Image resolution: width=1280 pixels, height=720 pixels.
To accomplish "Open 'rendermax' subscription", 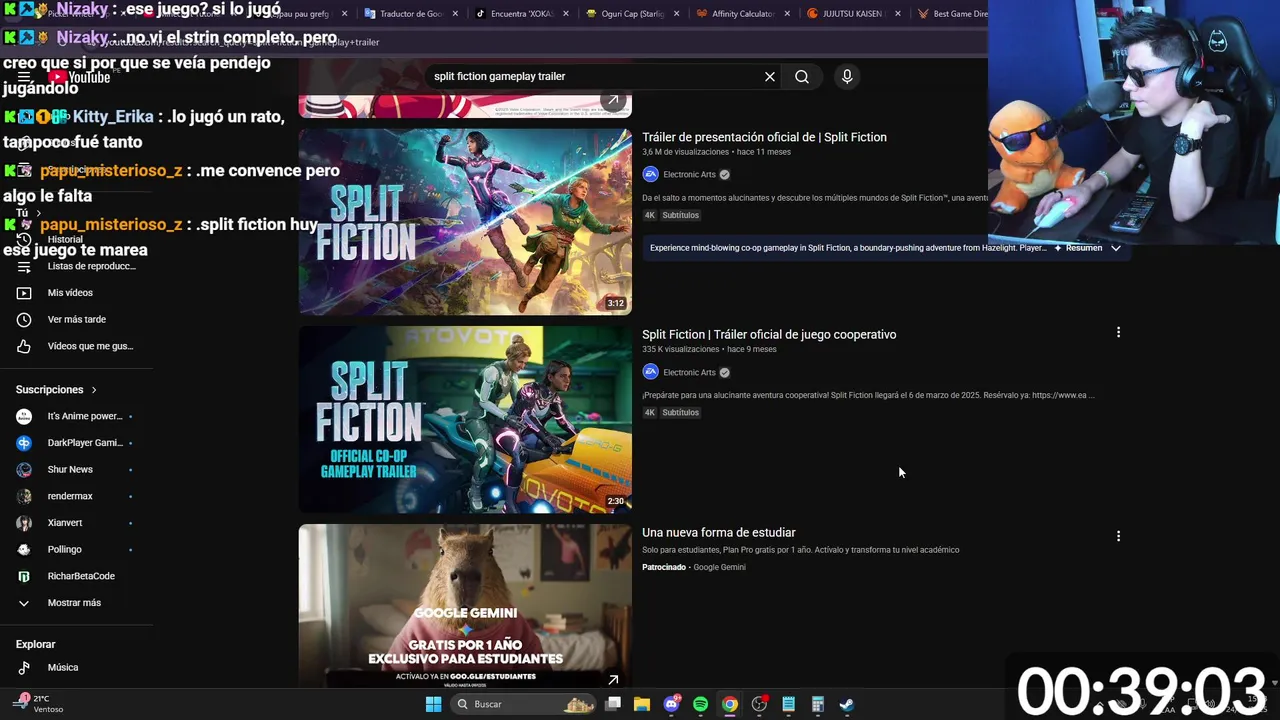I will click(70, 497).
